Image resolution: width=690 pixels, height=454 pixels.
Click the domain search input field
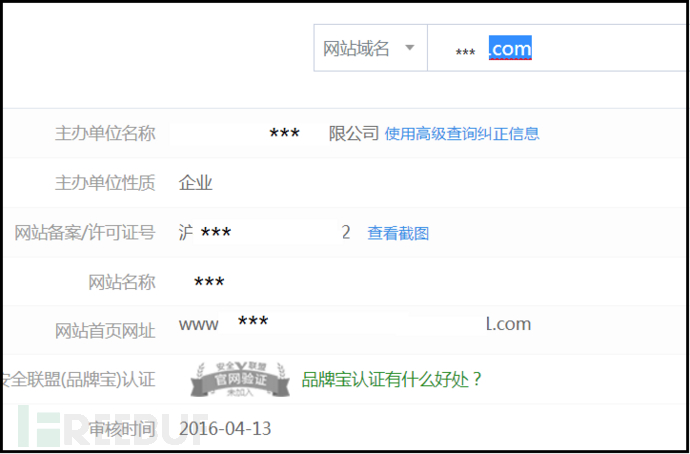(x=558, y=48)
